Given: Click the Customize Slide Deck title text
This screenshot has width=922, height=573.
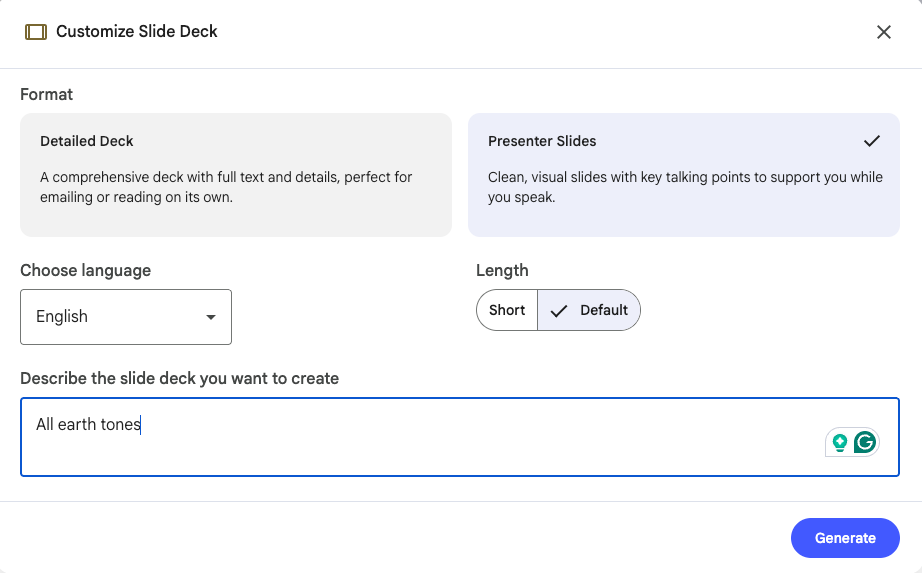Looking at the screenshot, I should click(137, 32).
